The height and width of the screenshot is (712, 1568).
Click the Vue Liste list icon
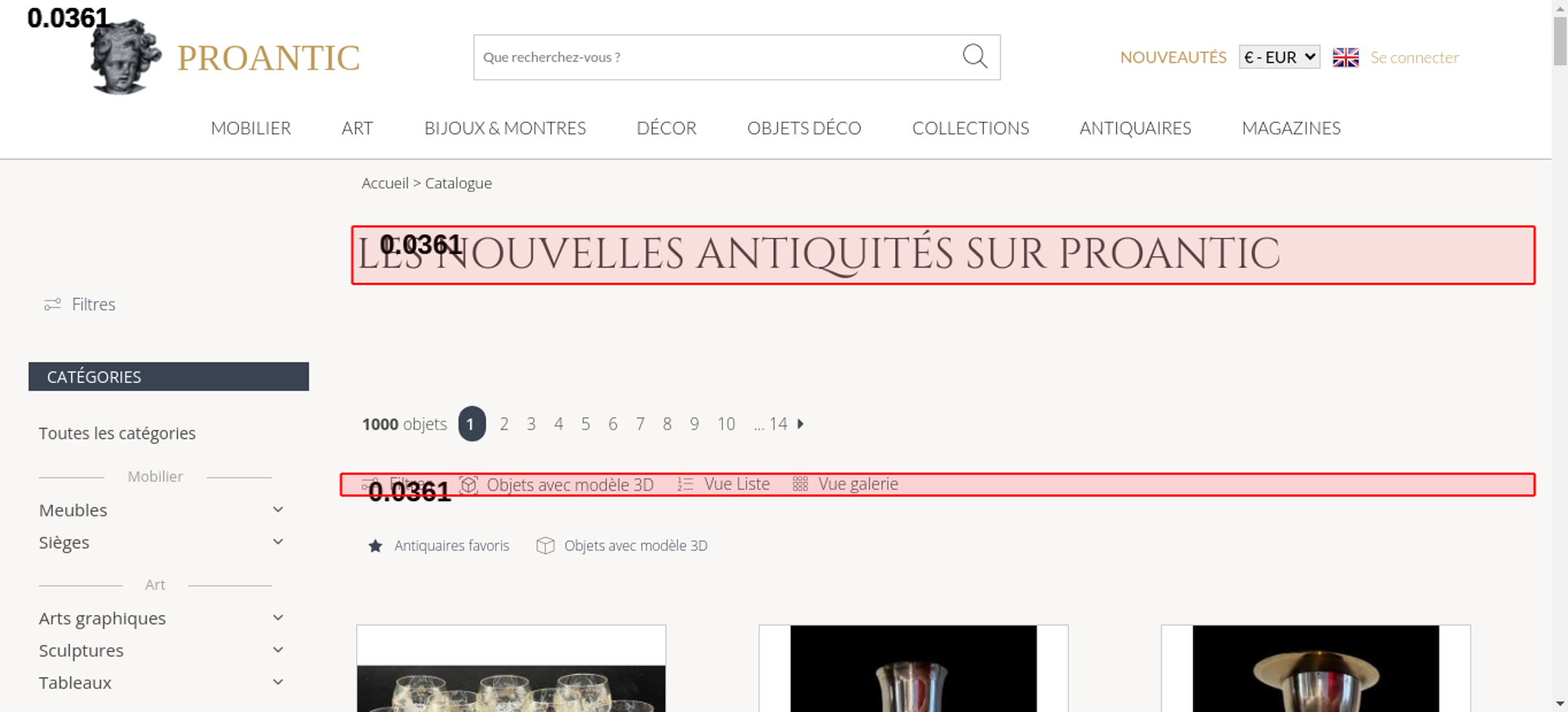685,485
